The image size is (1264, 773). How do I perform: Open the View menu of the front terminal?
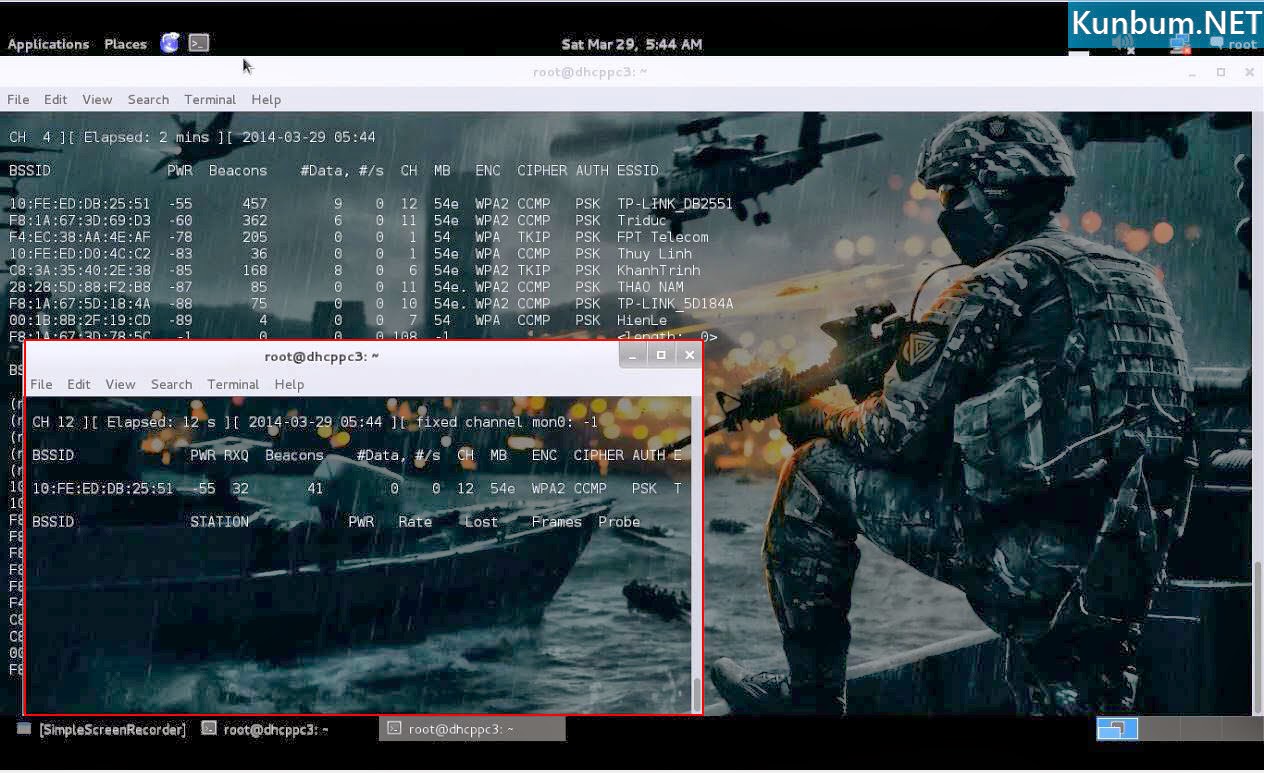120,384
